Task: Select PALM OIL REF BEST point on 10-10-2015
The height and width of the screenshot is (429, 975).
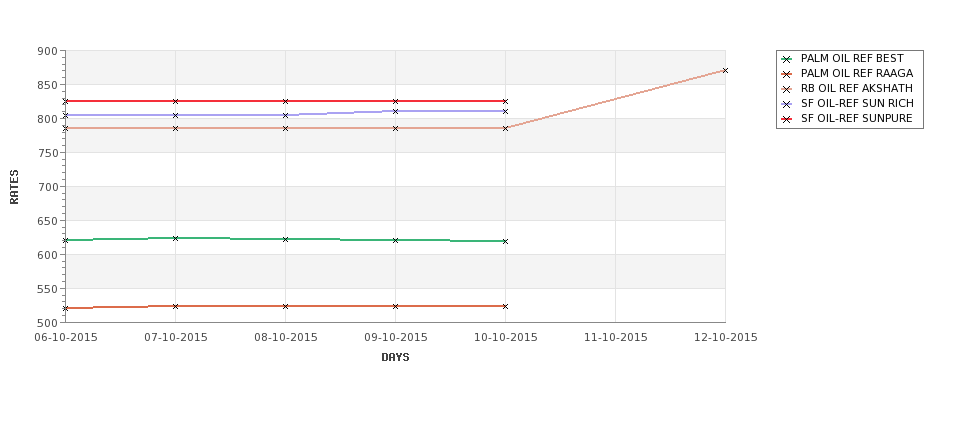Action: 506,241
